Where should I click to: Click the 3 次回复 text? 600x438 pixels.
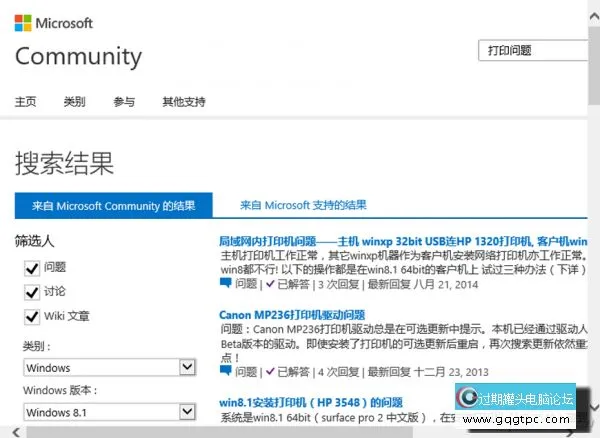point(339,284)
